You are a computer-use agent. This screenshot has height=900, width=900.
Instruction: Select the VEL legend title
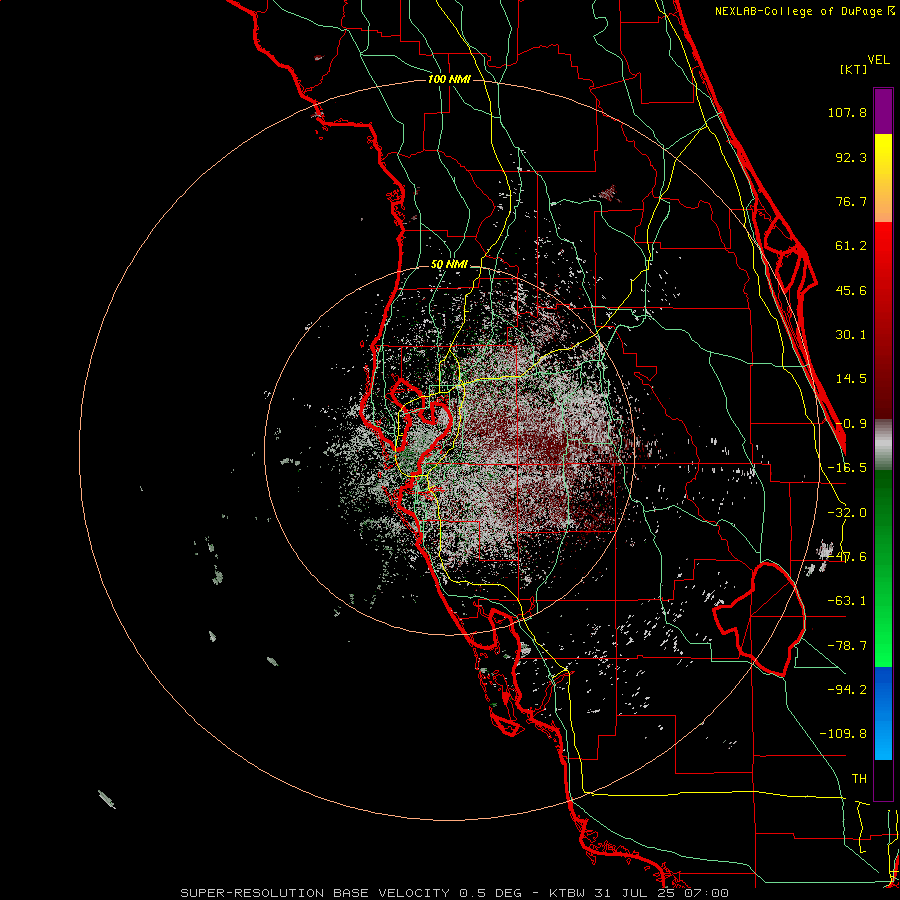coord(878,60)
